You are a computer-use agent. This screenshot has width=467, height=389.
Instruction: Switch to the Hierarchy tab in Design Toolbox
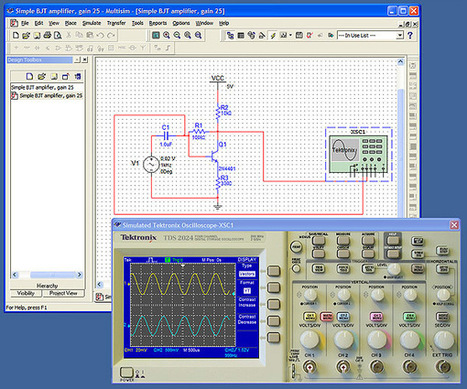(x=47, y=286)
